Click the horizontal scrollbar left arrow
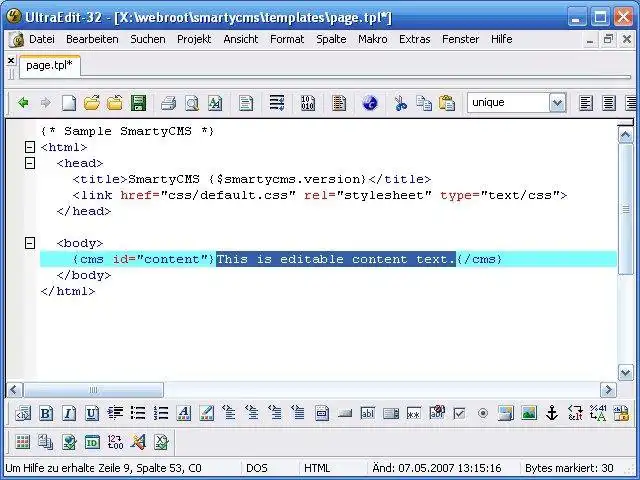This screenshot has width=640, height=480. 14,390
